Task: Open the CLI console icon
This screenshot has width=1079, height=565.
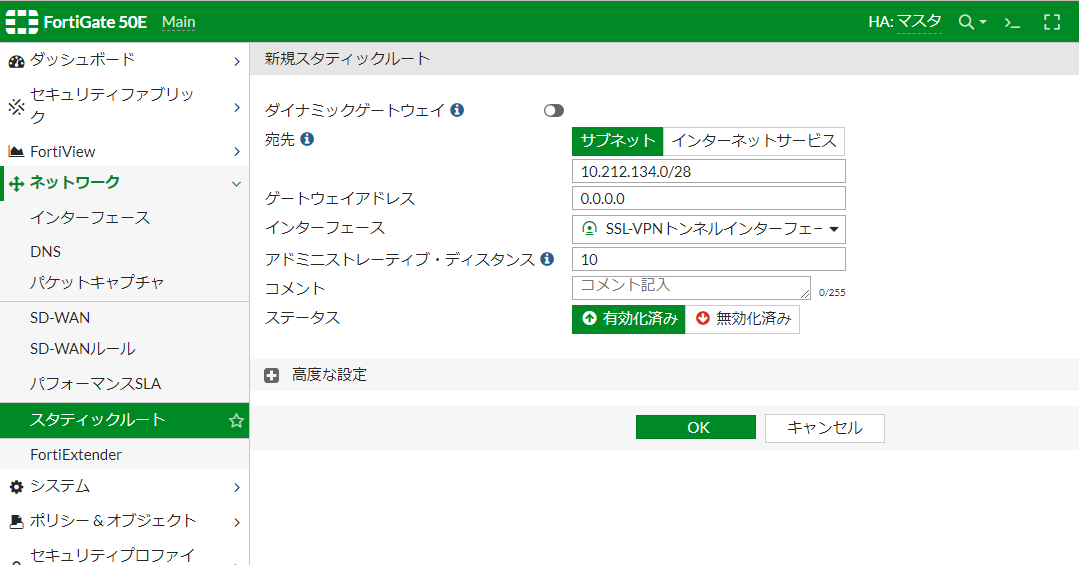Action: click(x=1012, y=23)
